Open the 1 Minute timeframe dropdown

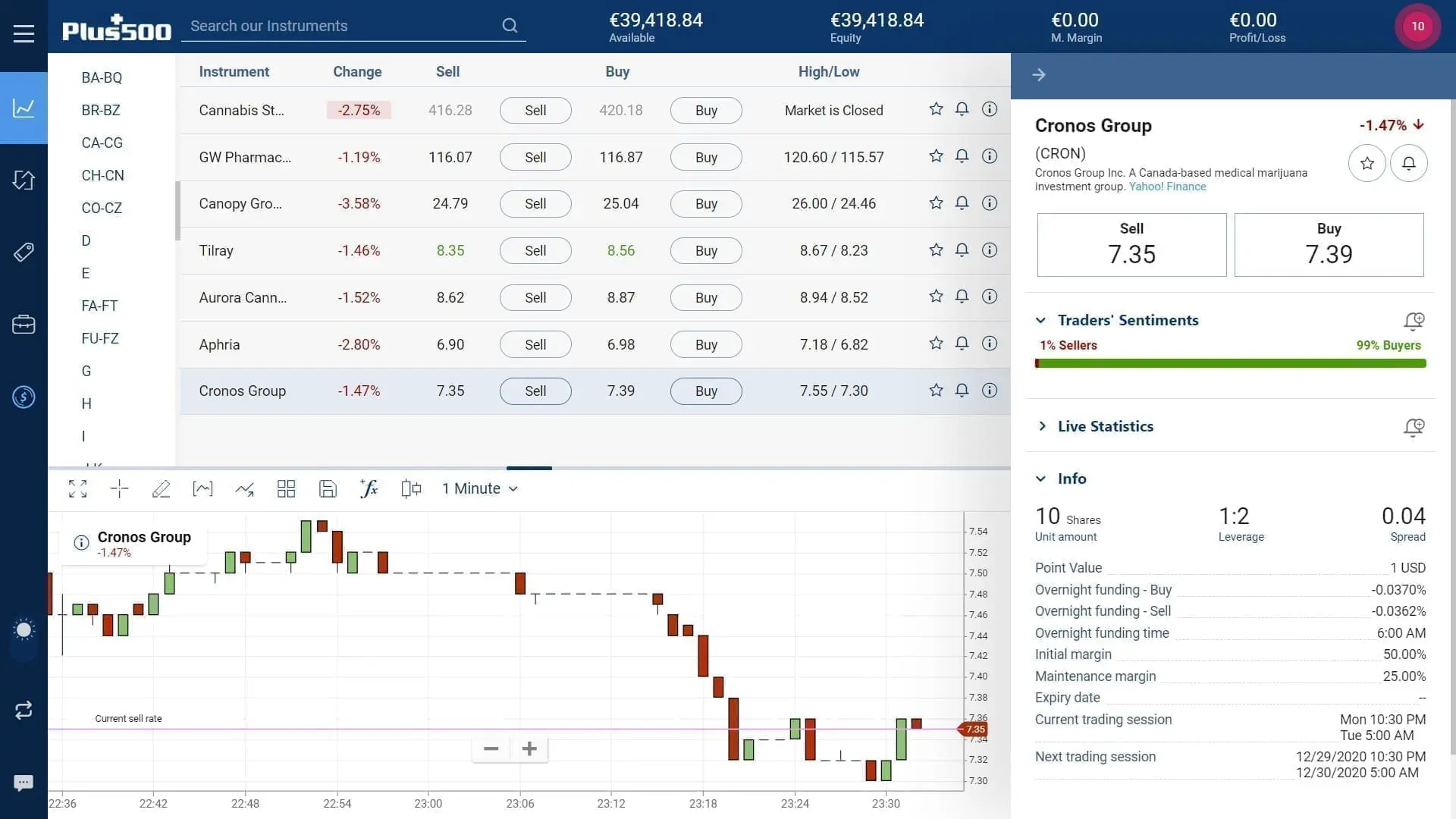pos(480,489)
